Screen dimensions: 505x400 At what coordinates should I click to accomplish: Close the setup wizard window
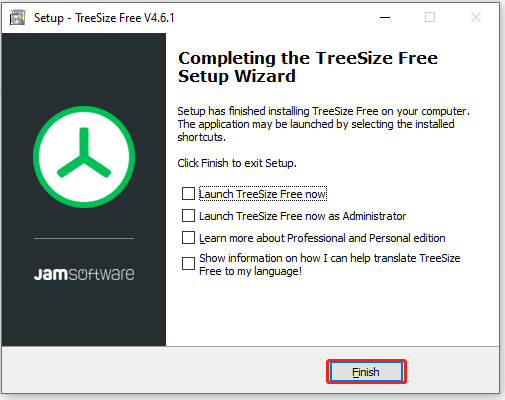coord(476,17)
